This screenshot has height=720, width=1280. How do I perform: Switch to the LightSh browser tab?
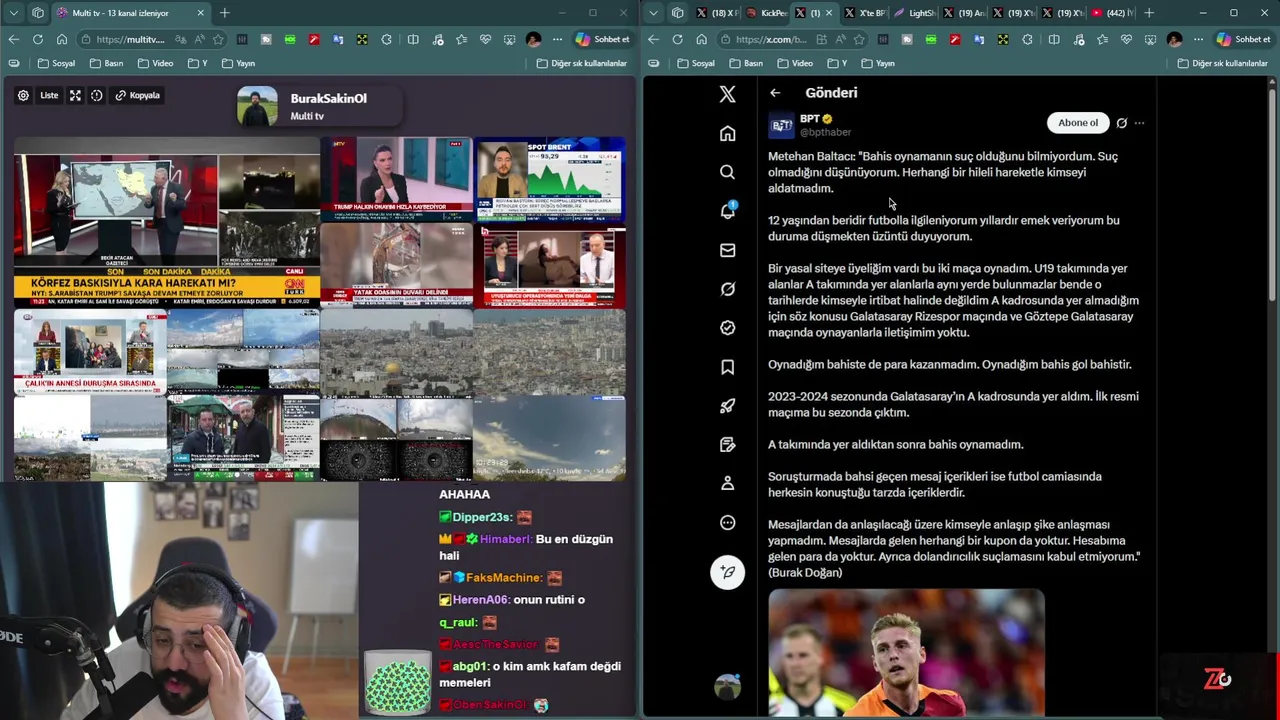click(x=915, y=13)
